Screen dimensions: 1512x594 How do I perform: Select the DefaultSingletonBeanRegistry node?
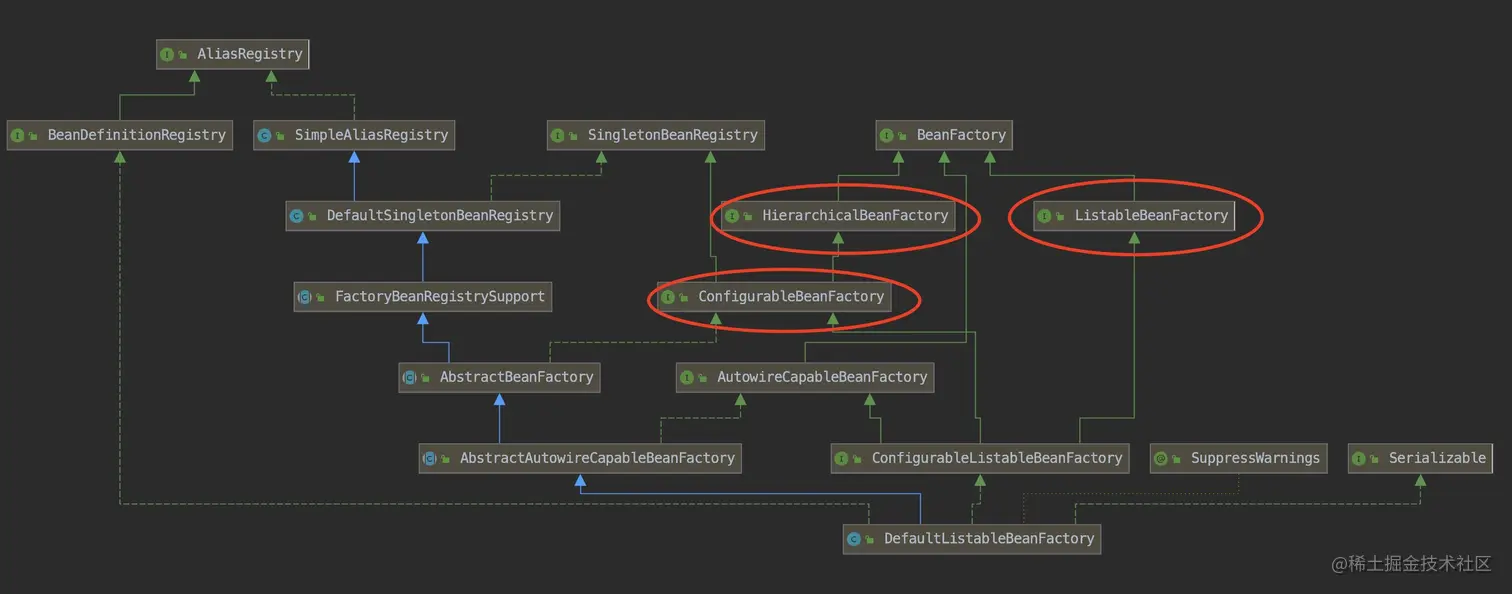coord(423,216)
